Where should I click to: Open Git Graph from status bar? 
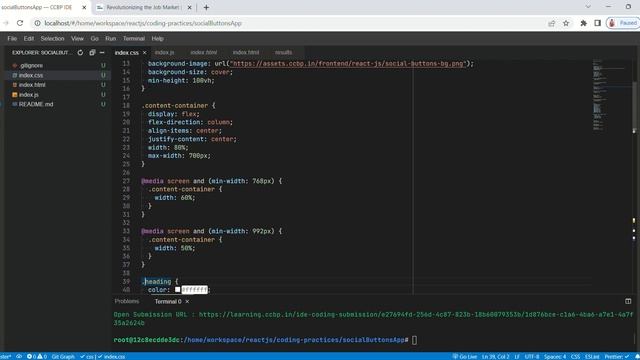pos(63,357)
